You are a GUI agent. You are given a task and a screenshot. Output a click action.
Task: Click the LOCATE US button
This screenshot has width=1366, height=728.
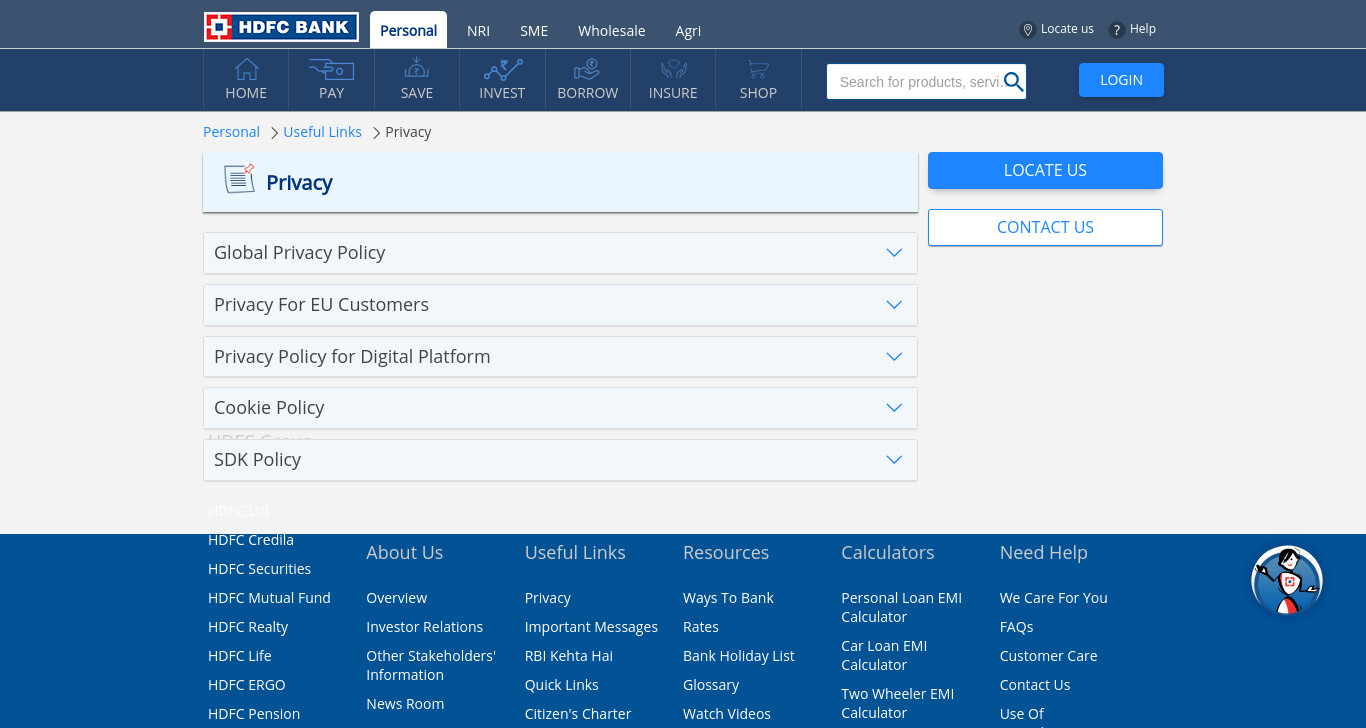[x=1045, y=170]
